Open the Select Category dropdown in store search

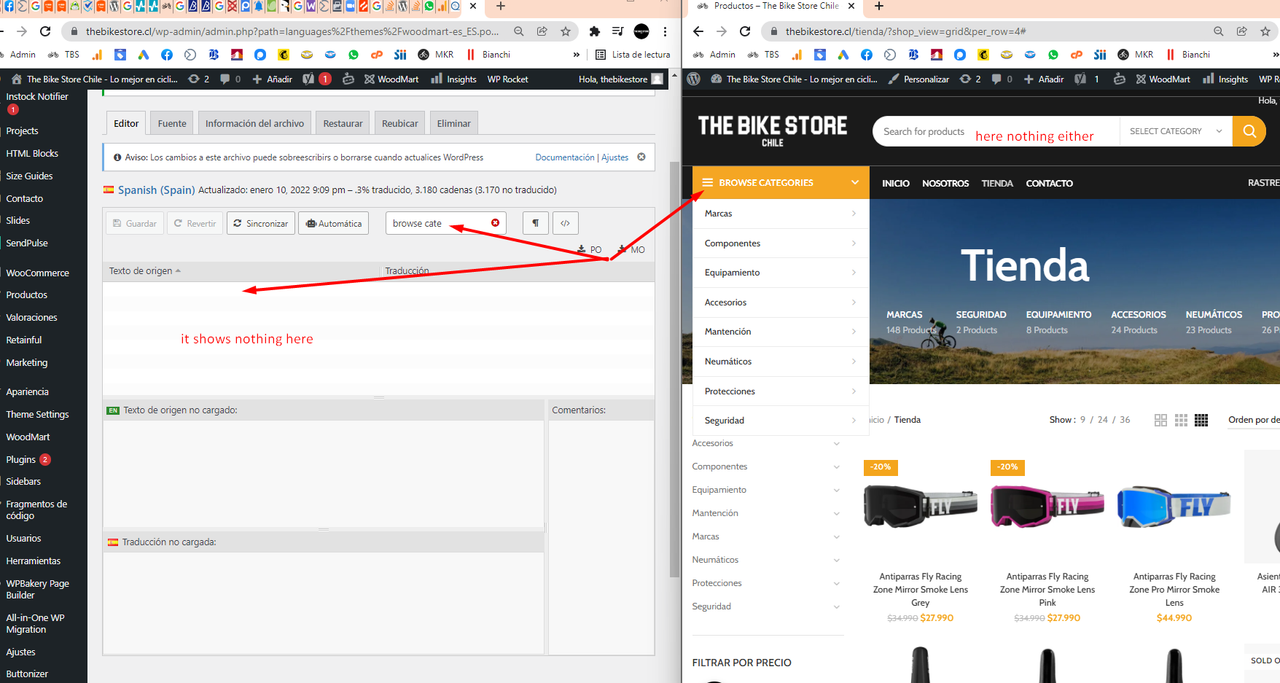click(1176, 131)
